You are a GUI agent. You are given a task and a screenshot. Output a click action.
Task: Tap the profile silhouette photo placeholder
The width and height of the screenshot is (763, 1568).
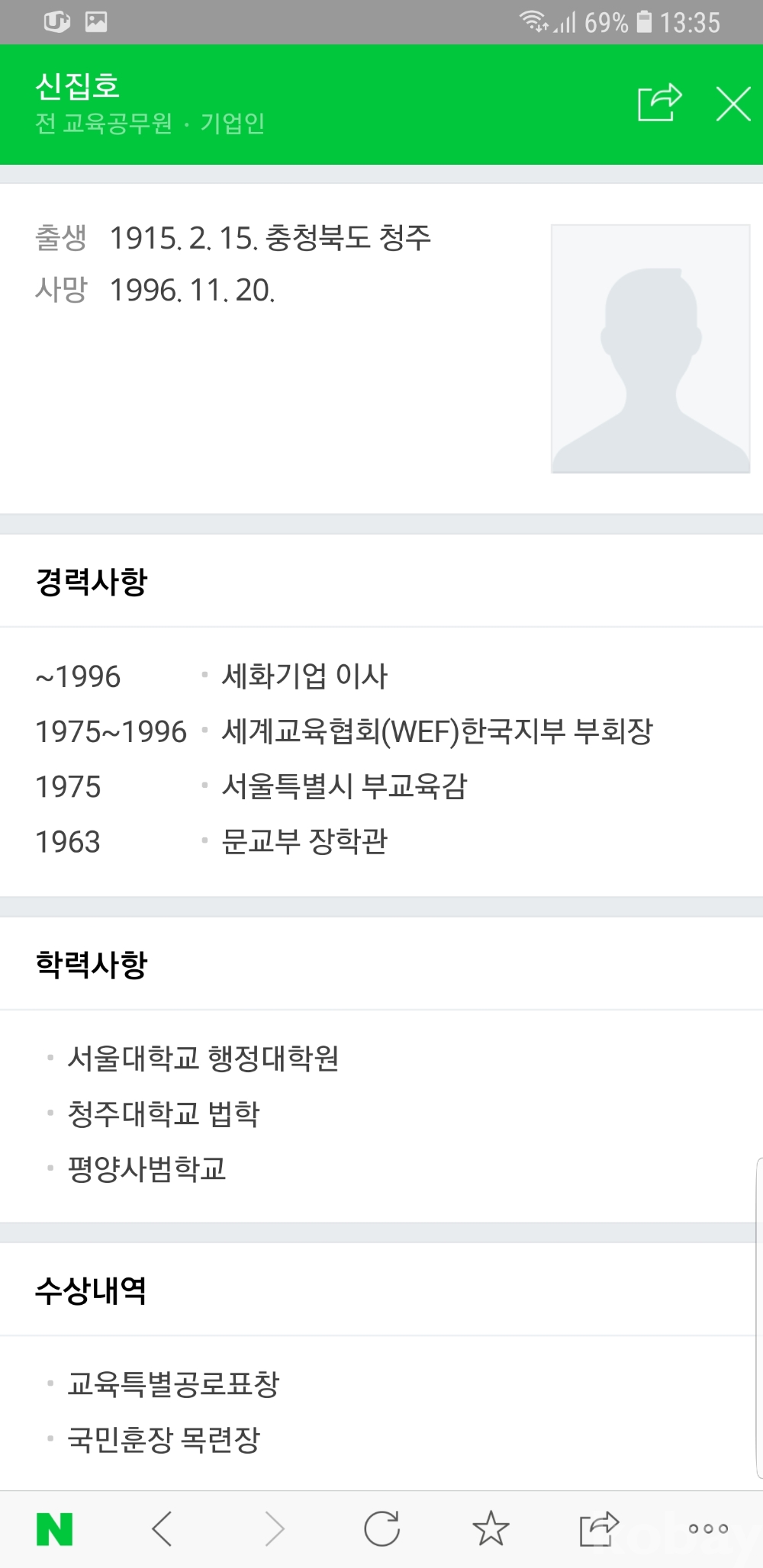(x=650, y=349)
